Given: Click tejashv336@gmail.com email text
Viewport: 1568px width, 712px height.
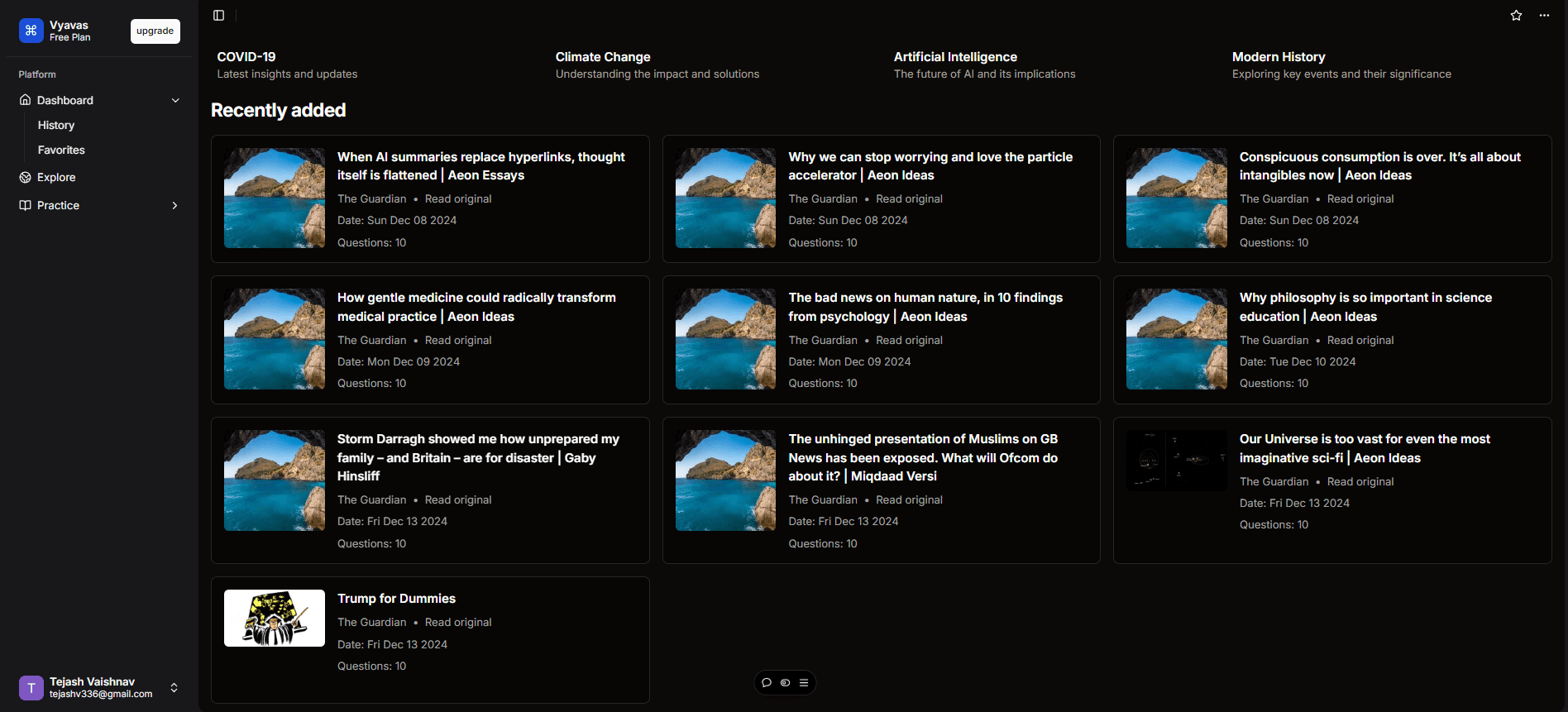Looking at the screenshot, I should point(101,694).
